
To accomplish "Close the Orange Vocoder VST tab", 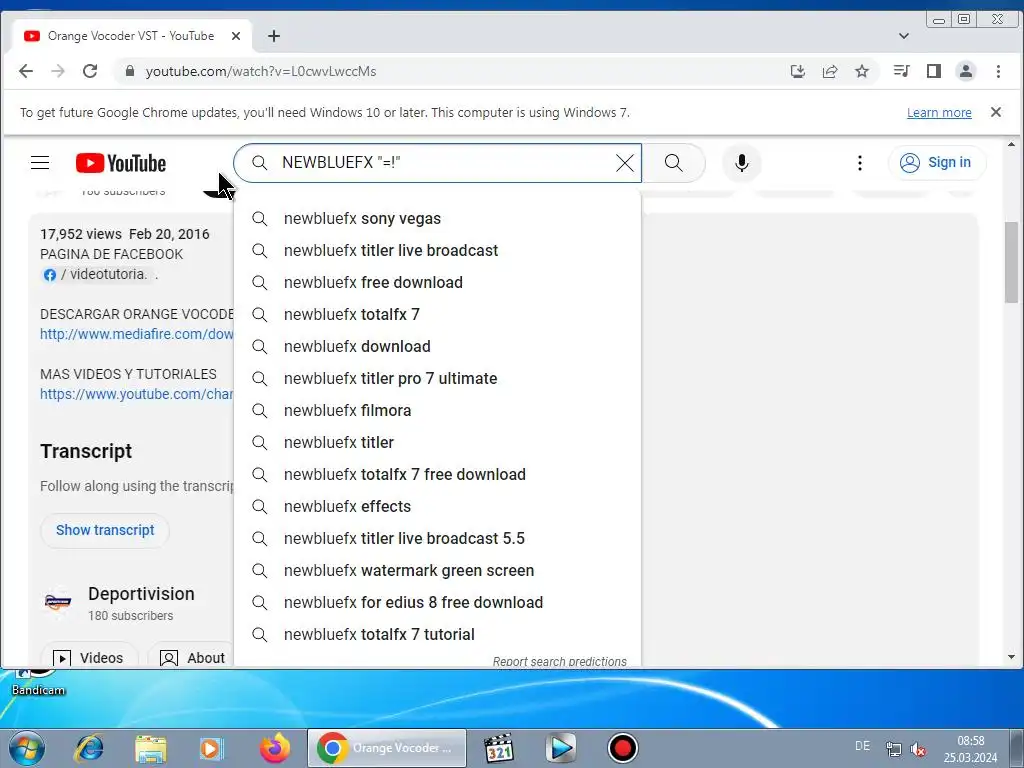I will pyautogui.click(x=236, y=36).
